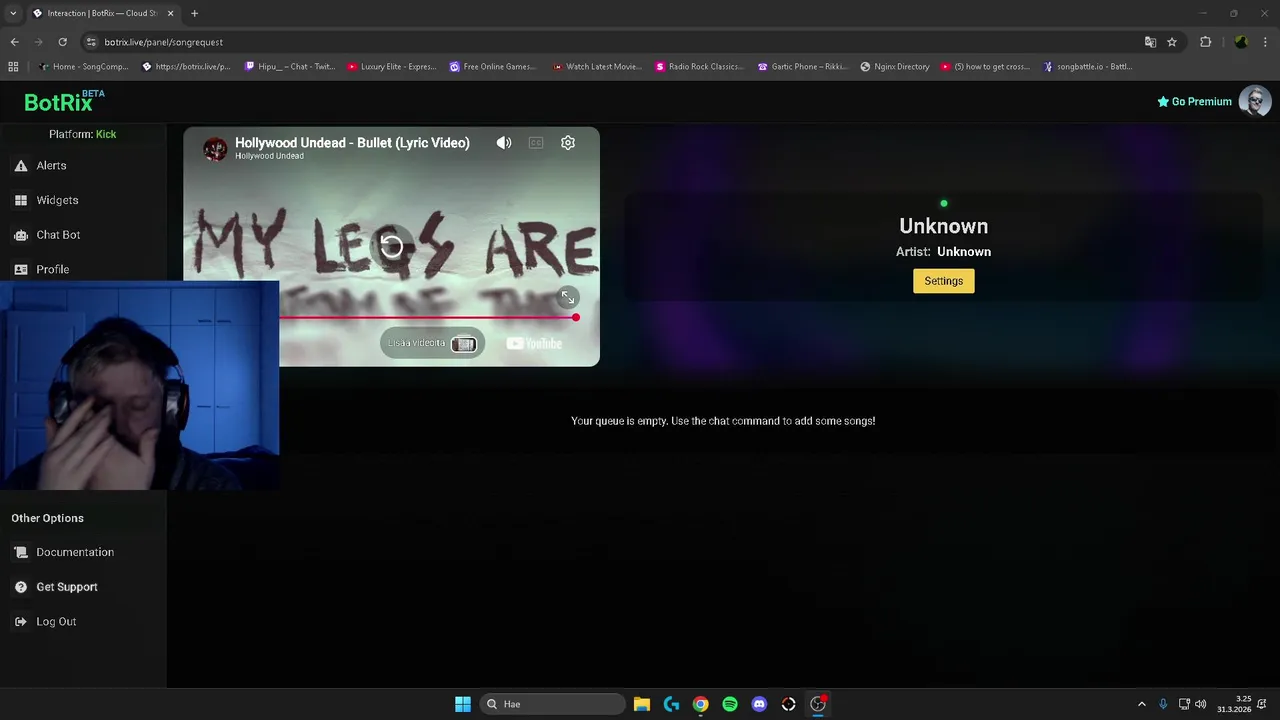Toggle closed captions on the video
Screen dimensions: 1280x720
pos(536,143)
